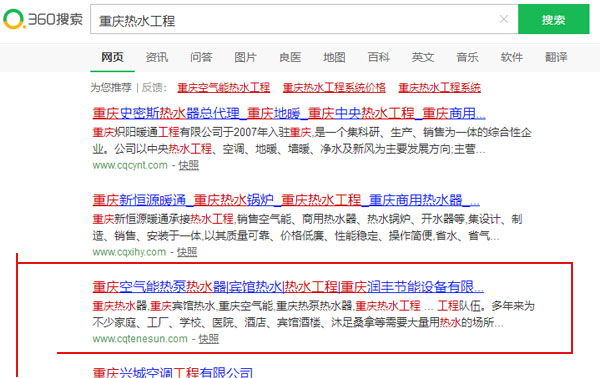The image size is (600, 378).
Task: Open result title 重庆新恒源暖通
Action: tap(286, 200)
